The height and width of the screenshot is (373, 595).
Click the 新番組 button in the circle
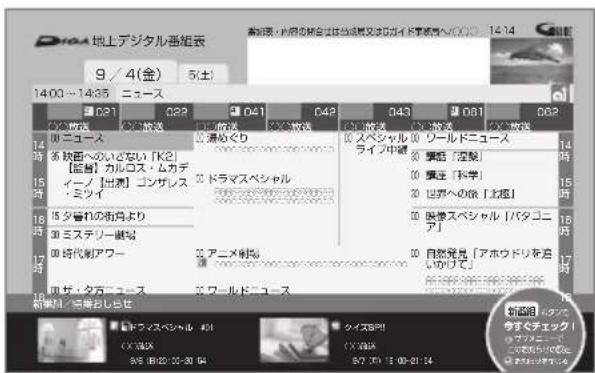tap(522, 312)
